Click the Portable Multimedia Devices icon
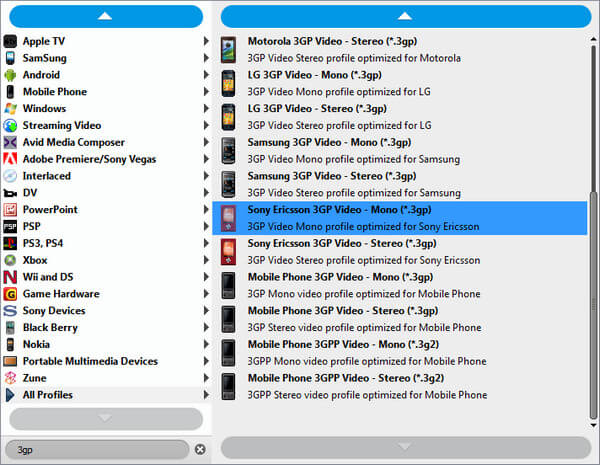600x465 pixels. (10, 361)
